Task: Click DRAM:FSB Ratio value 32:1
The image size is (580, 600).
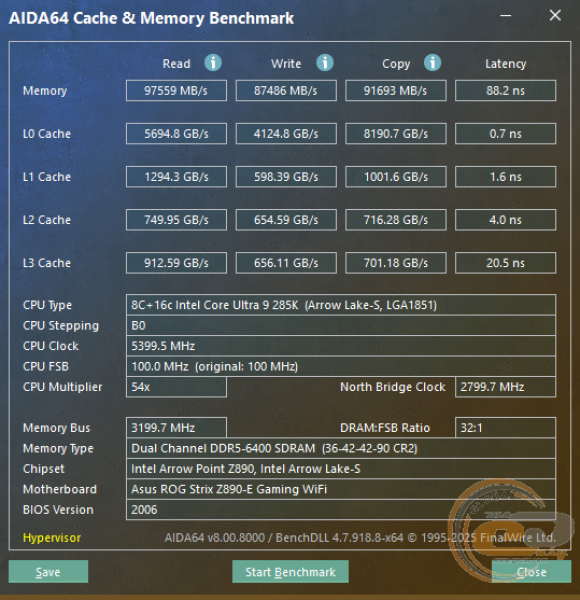Action: point(505,427)
